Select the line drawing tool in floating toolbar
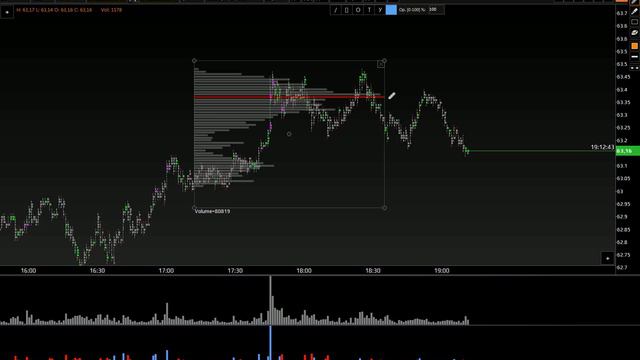Viewport: 640px width, 360px height. point(335,10)
